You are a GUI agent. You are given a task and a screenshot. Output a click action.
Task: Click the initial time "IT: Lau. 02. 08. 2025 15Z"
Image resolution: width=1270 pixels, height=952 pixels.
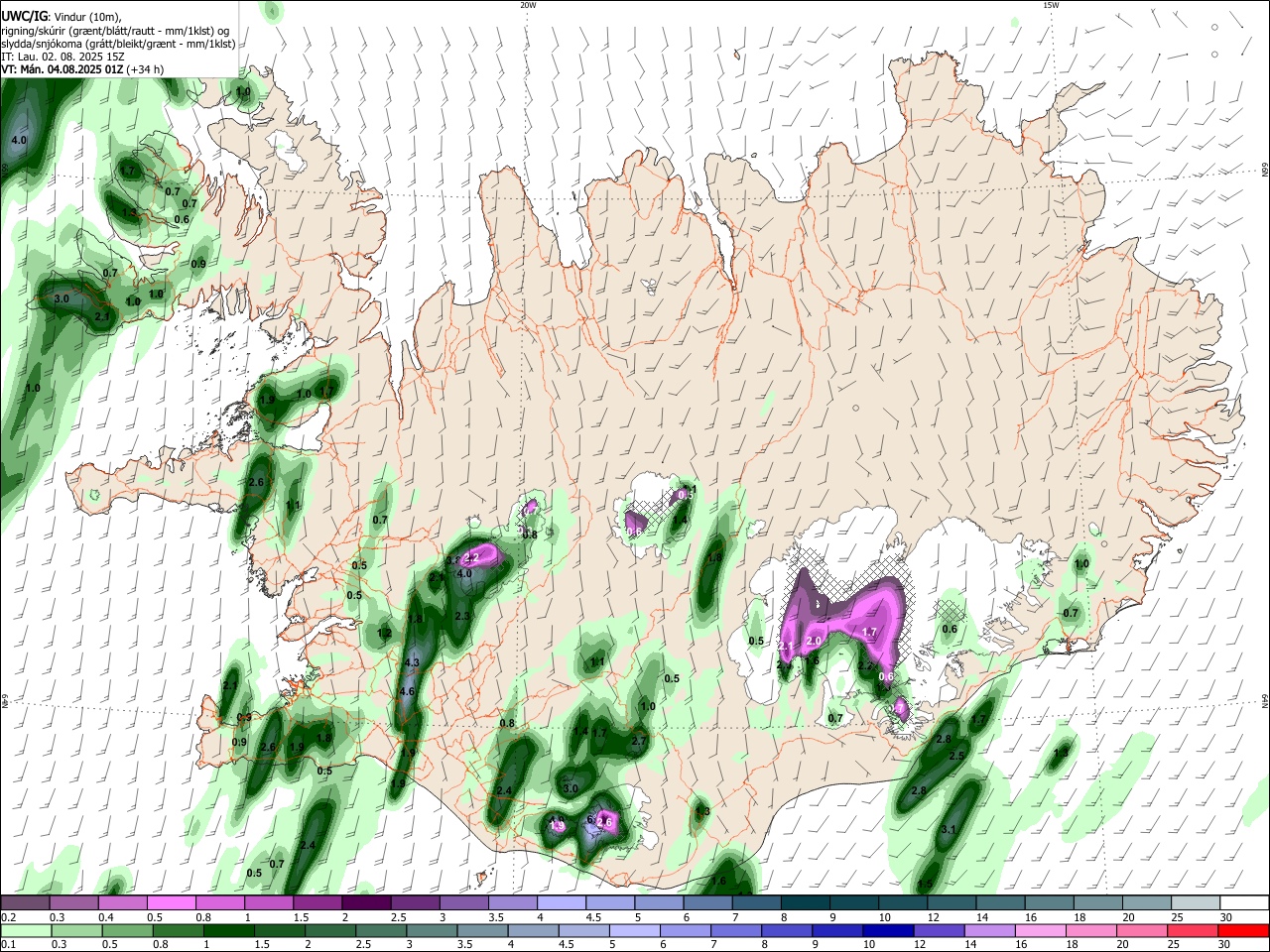click(x=63, y=57)
